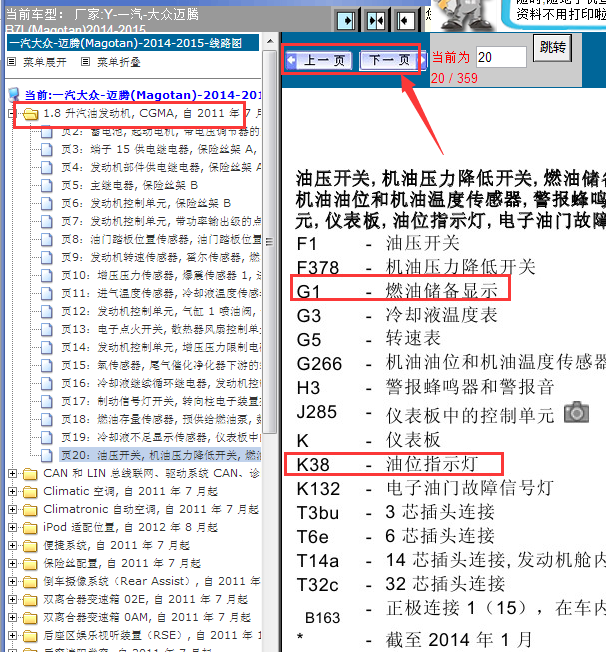Click 菜单展开 to expand all menus
The image size is (606, 652).
click(45, 62)
